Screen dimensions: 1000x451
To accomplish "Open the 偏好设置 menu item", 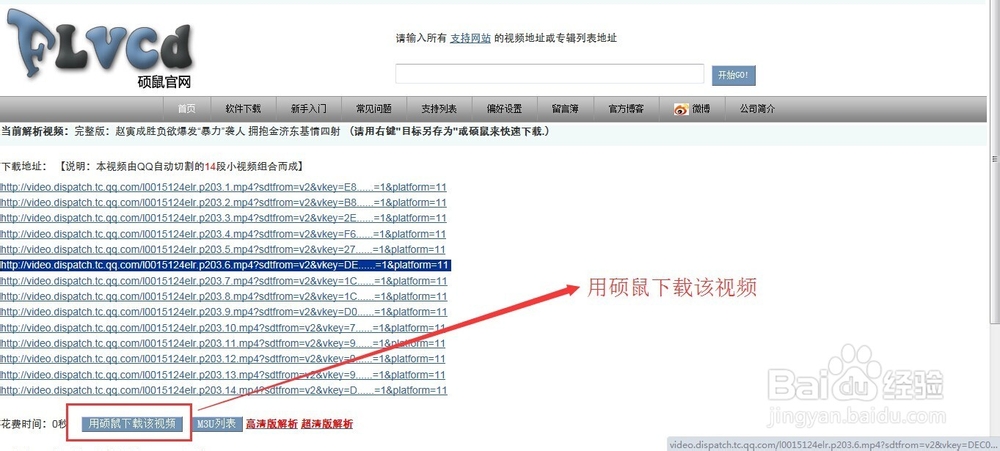I will [504, 109].
